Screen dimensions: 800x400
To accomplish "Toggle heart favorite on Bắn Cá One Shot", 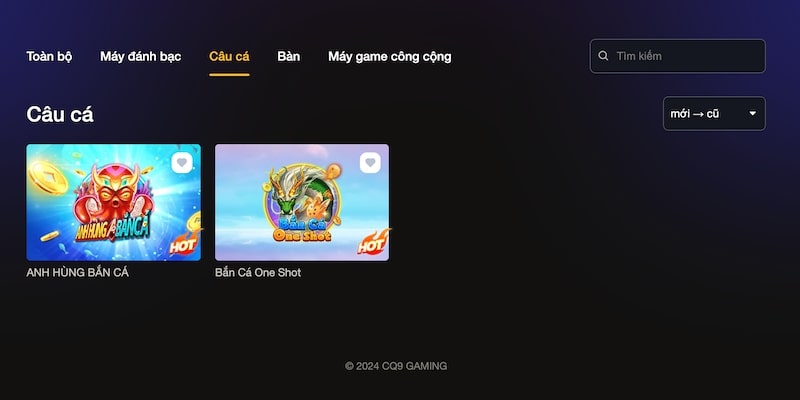I will pos(370,163).
